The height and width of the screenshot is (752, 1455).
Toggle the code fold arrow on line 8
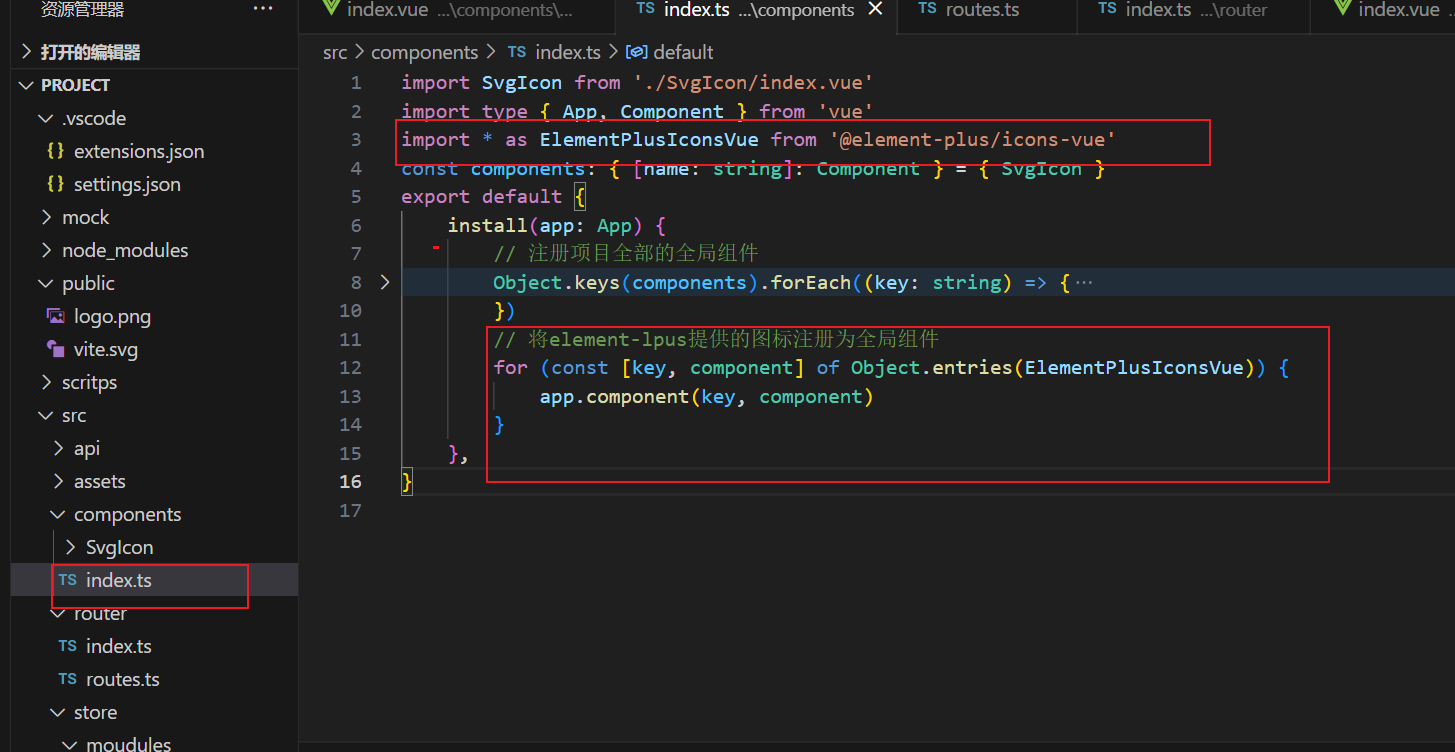click(385, 282)
